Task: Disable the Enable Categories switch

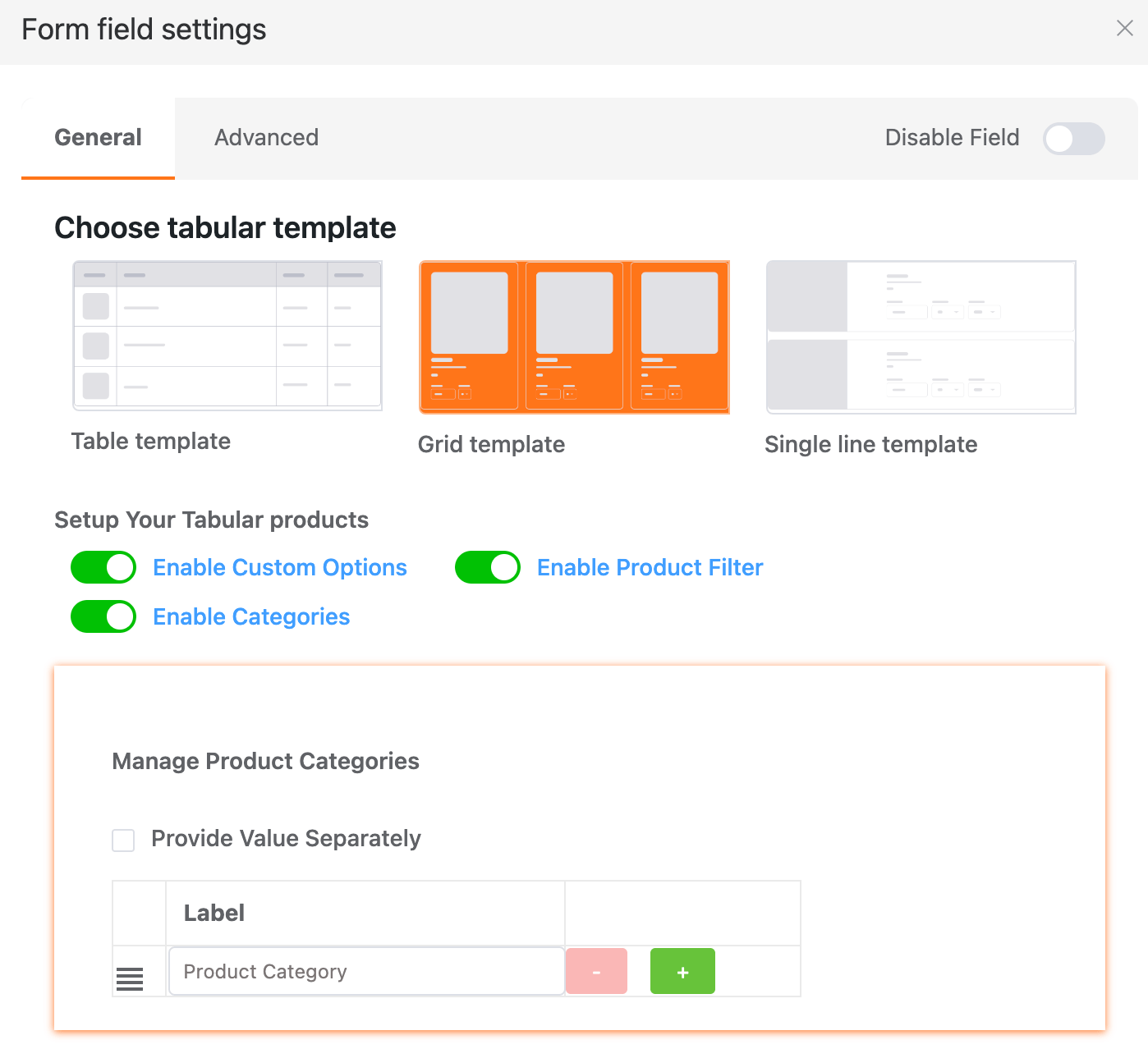Action: [103, 616]
